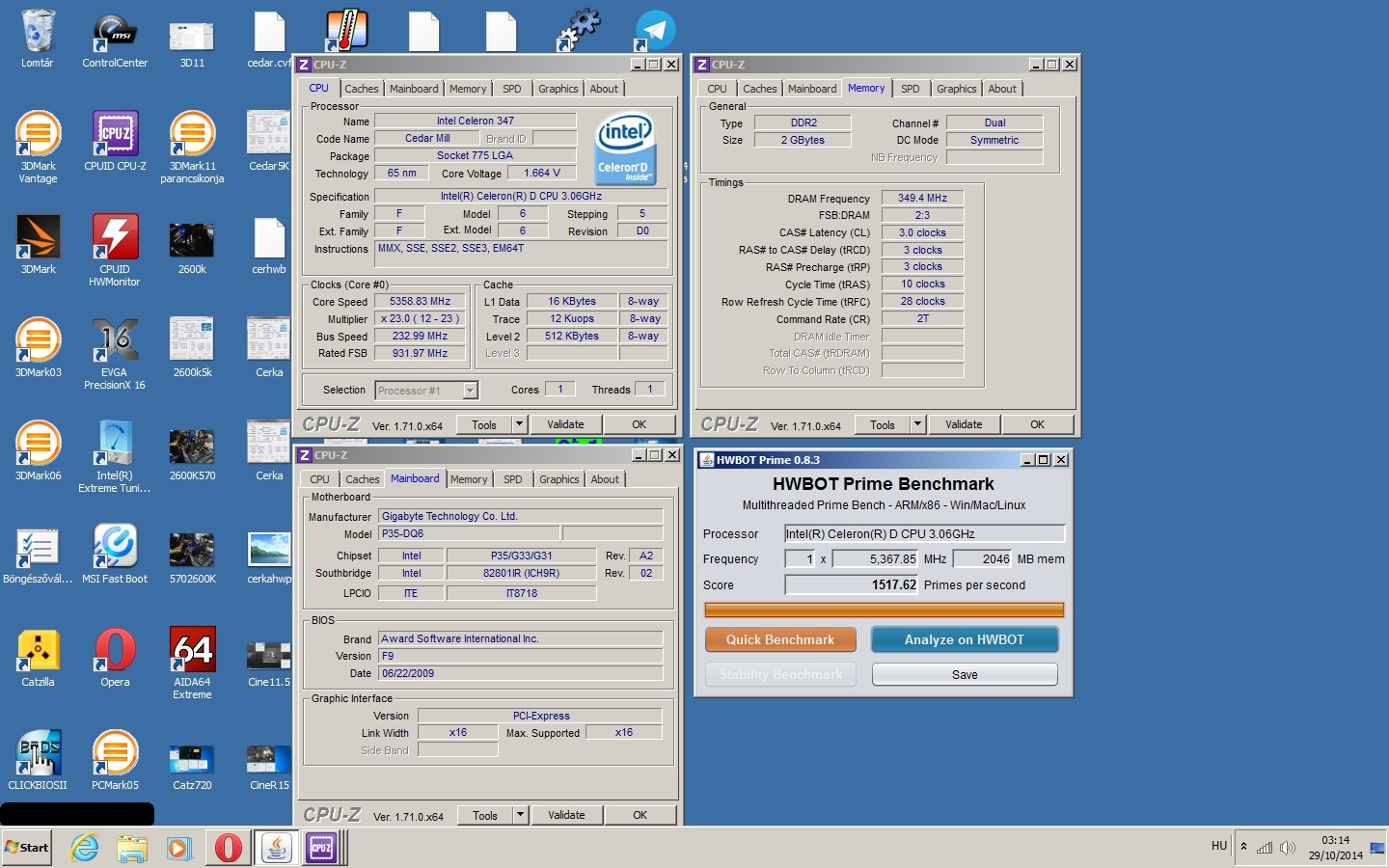The height and width of the screenshot is (868, 1389).
Task: Click the 5,367.85 MHz frequency field
Action: [876, 558]
